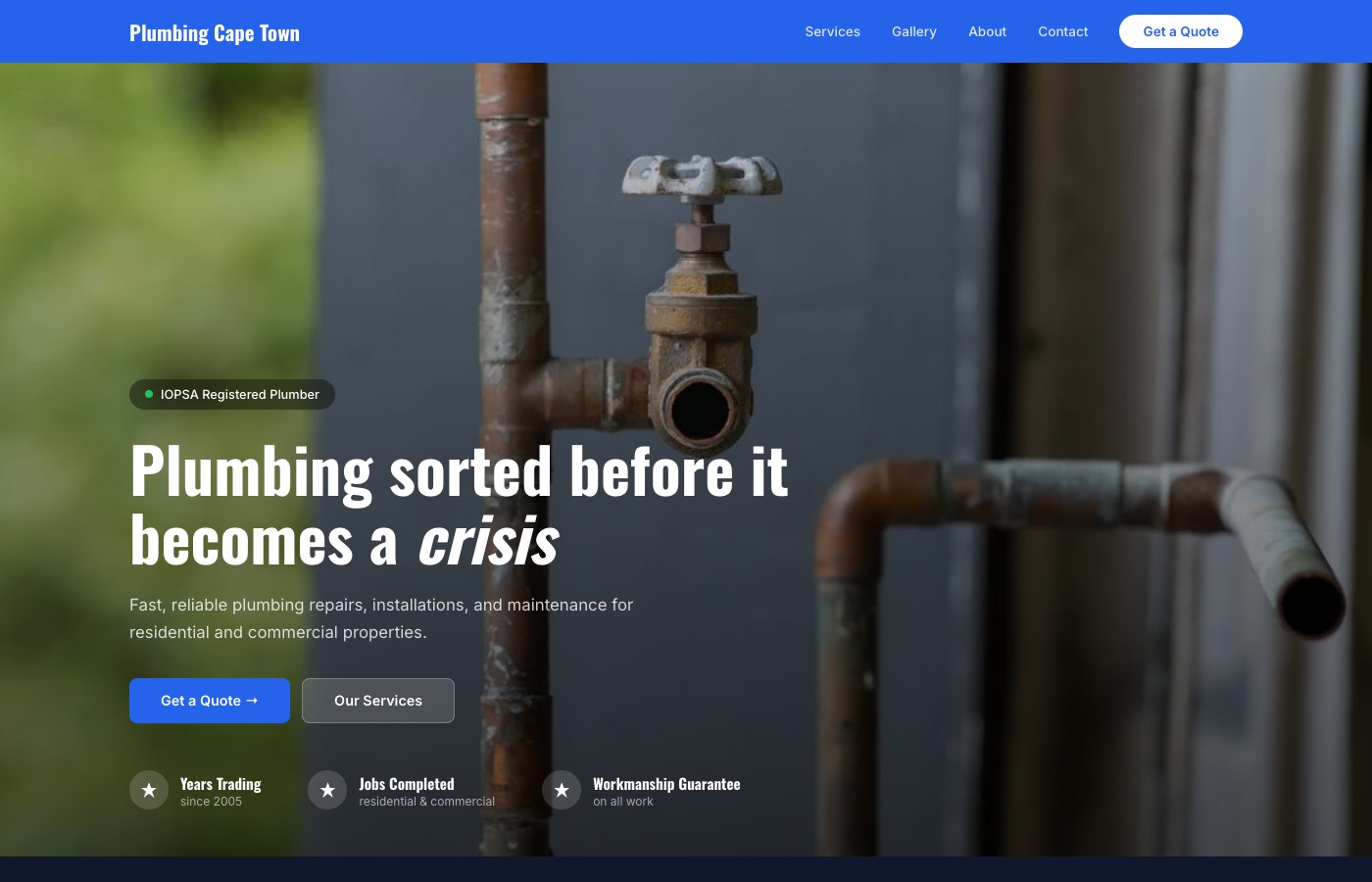1372x882 pixels.
Task: Open the Services nav link
Action: click(x=832, y=31)
